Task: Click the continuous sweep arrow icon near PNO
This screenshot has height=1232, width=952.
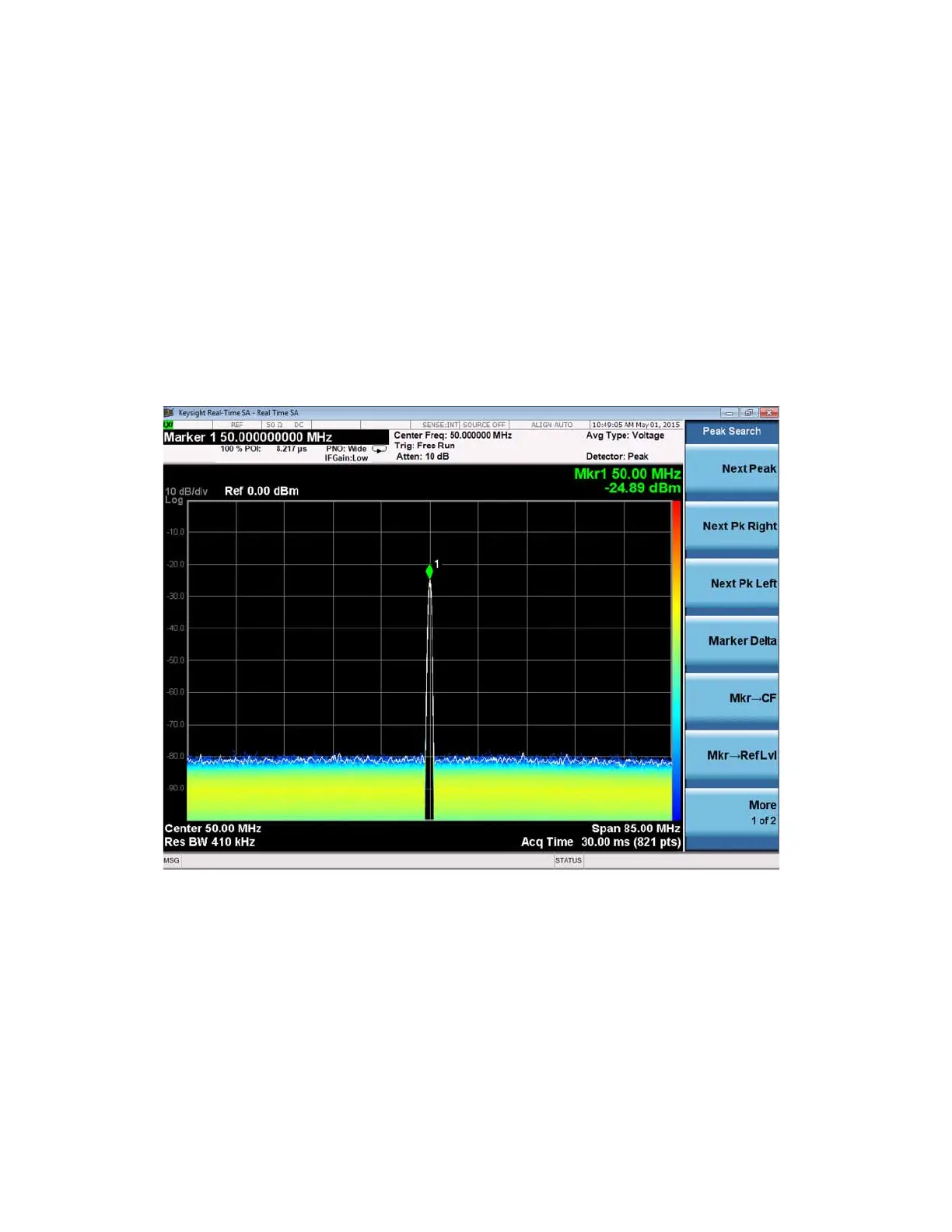Action: 379,450
